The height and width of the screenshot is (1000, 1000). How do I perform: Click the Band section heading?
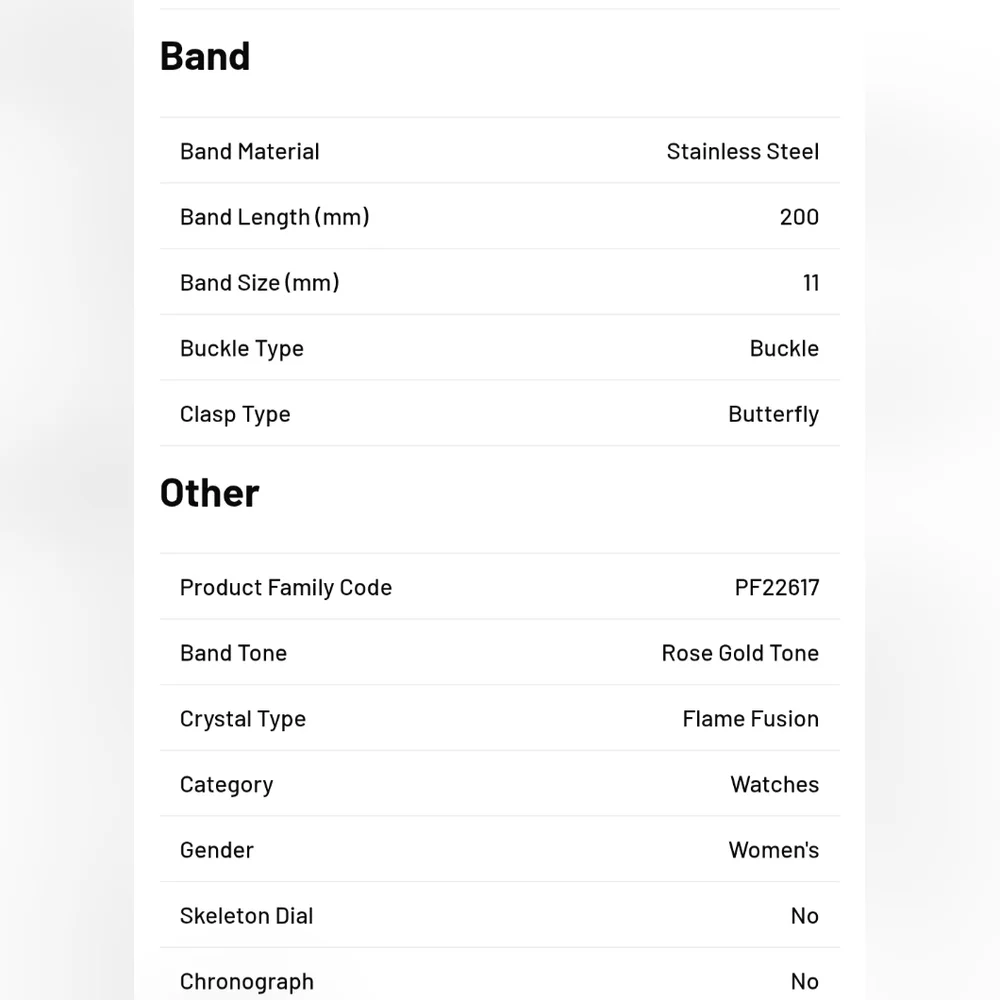205,56
